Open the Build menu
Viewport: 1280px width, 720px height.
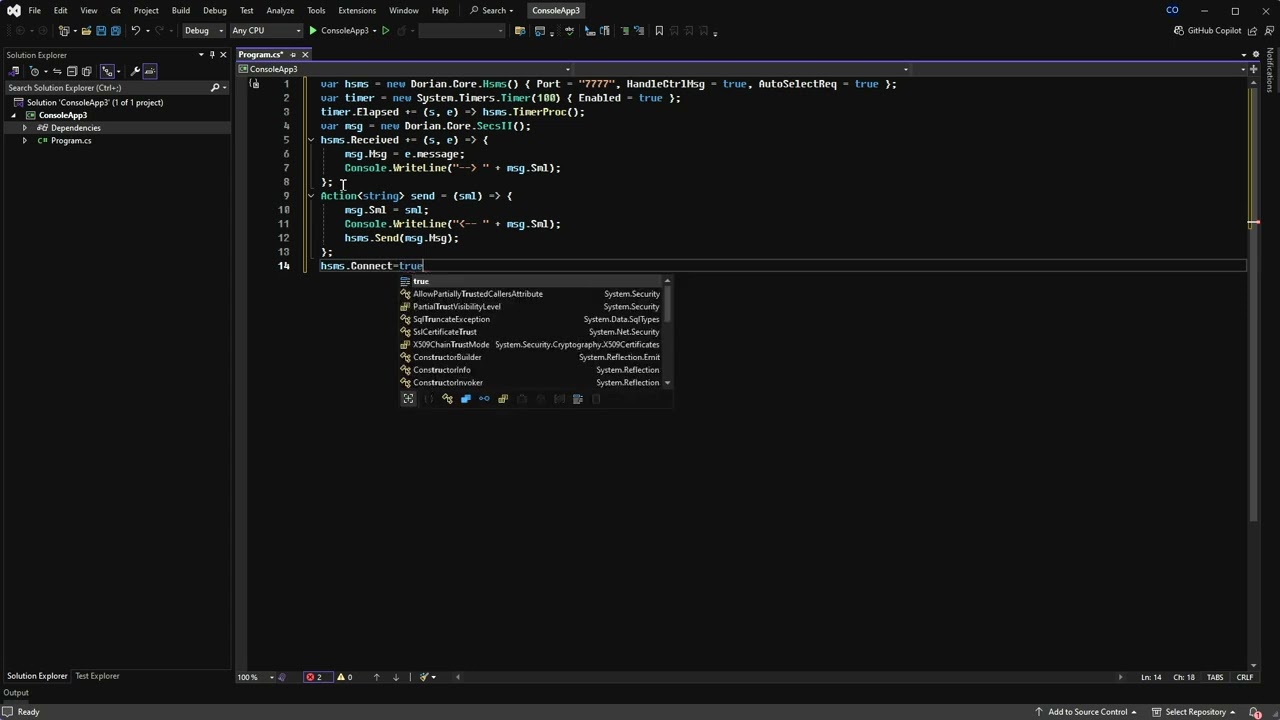[181, 10]
